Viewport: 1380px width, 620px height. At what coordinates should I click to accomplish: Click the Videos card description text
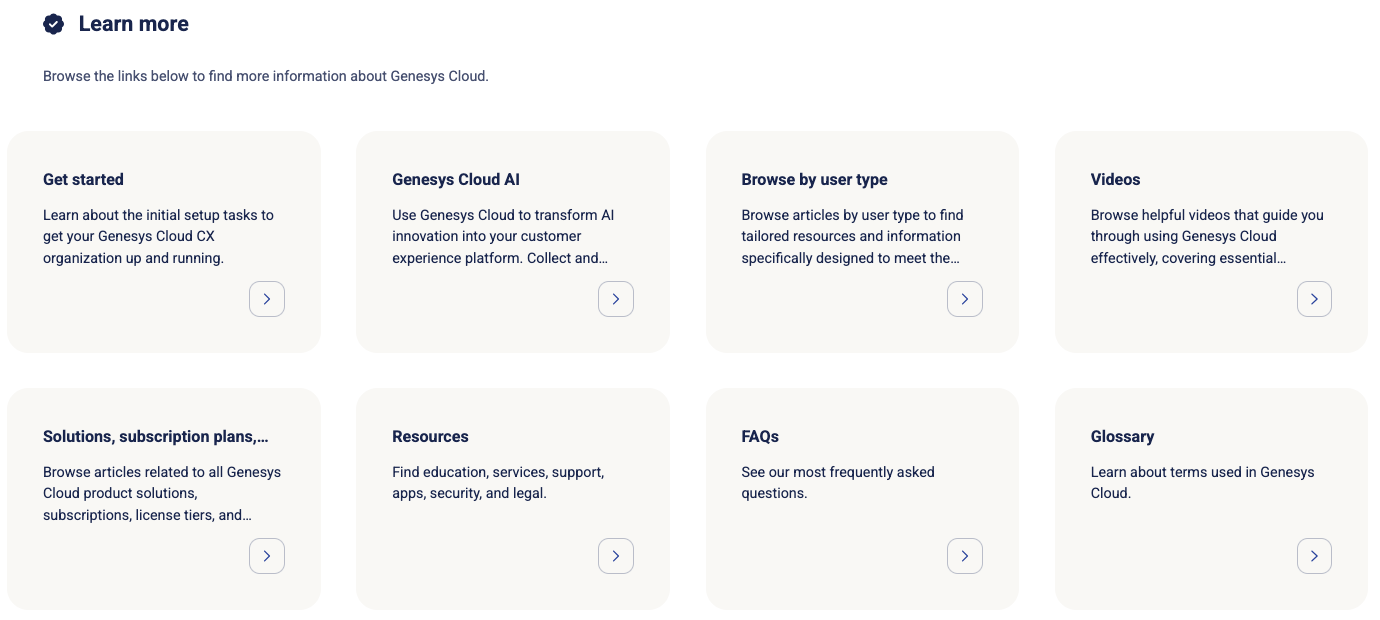[1206, 236]
